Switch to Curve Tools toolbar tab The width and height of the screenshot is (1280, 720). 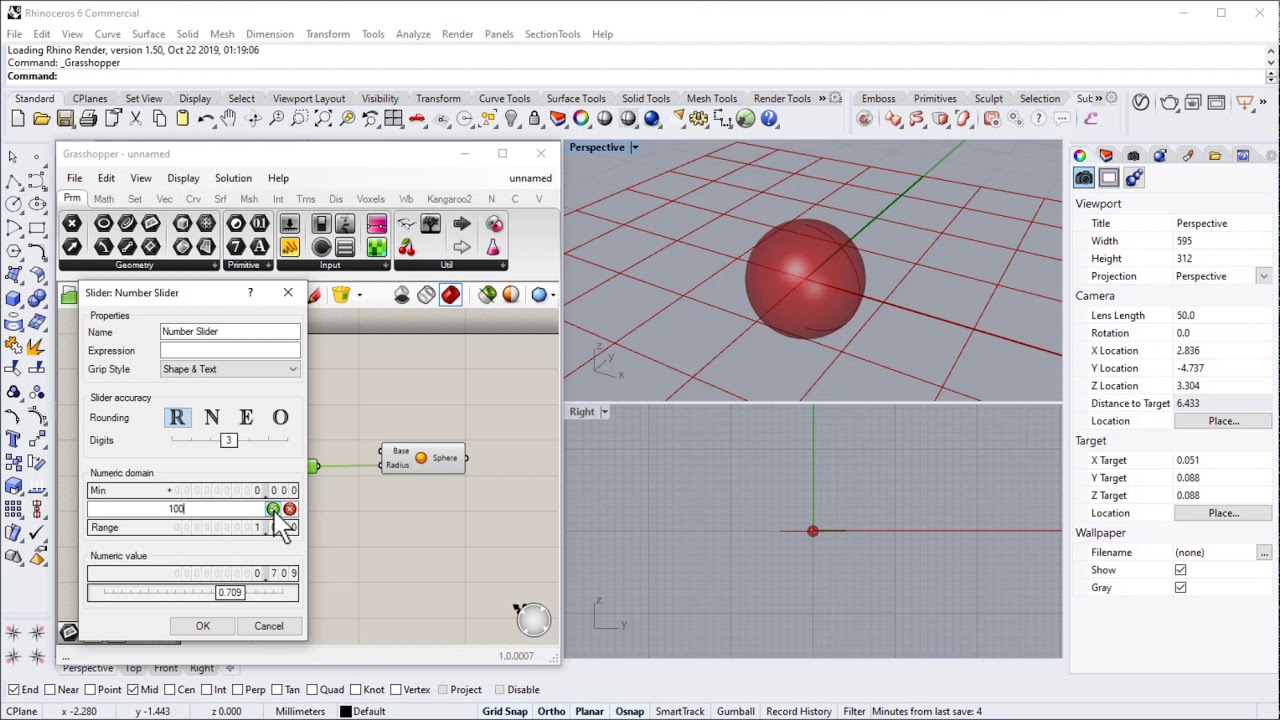point(504,99)
